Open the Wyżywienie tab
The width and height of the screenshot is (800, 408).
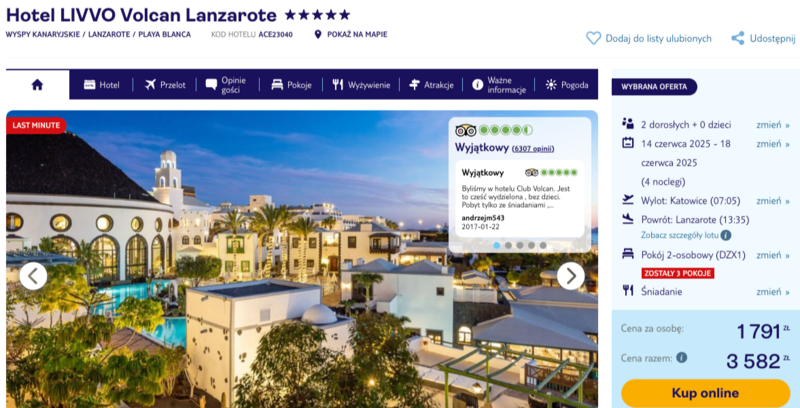tap(361, 85)
